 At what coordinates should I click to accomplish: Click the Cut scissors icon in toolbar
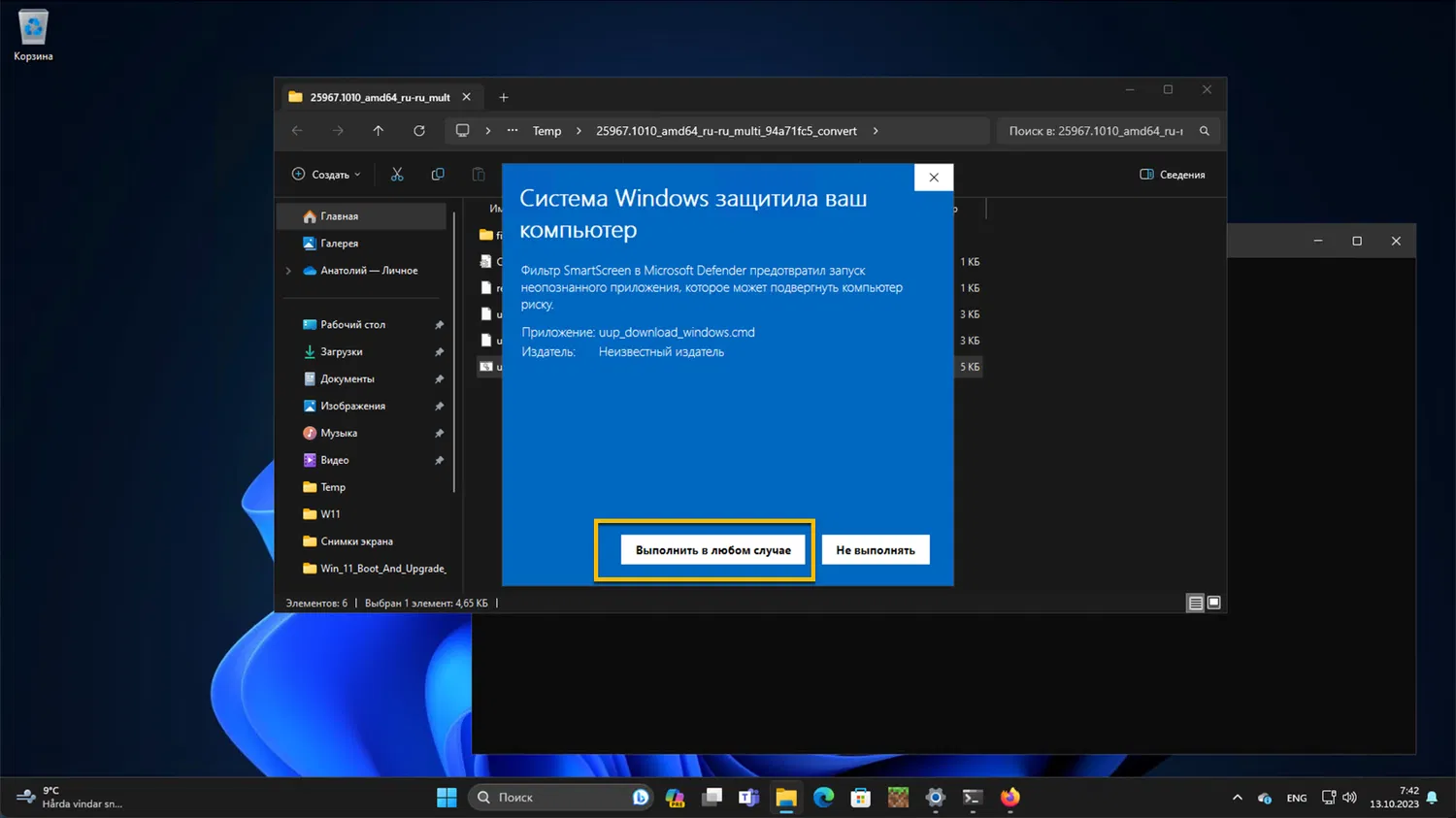pos(397,175)
